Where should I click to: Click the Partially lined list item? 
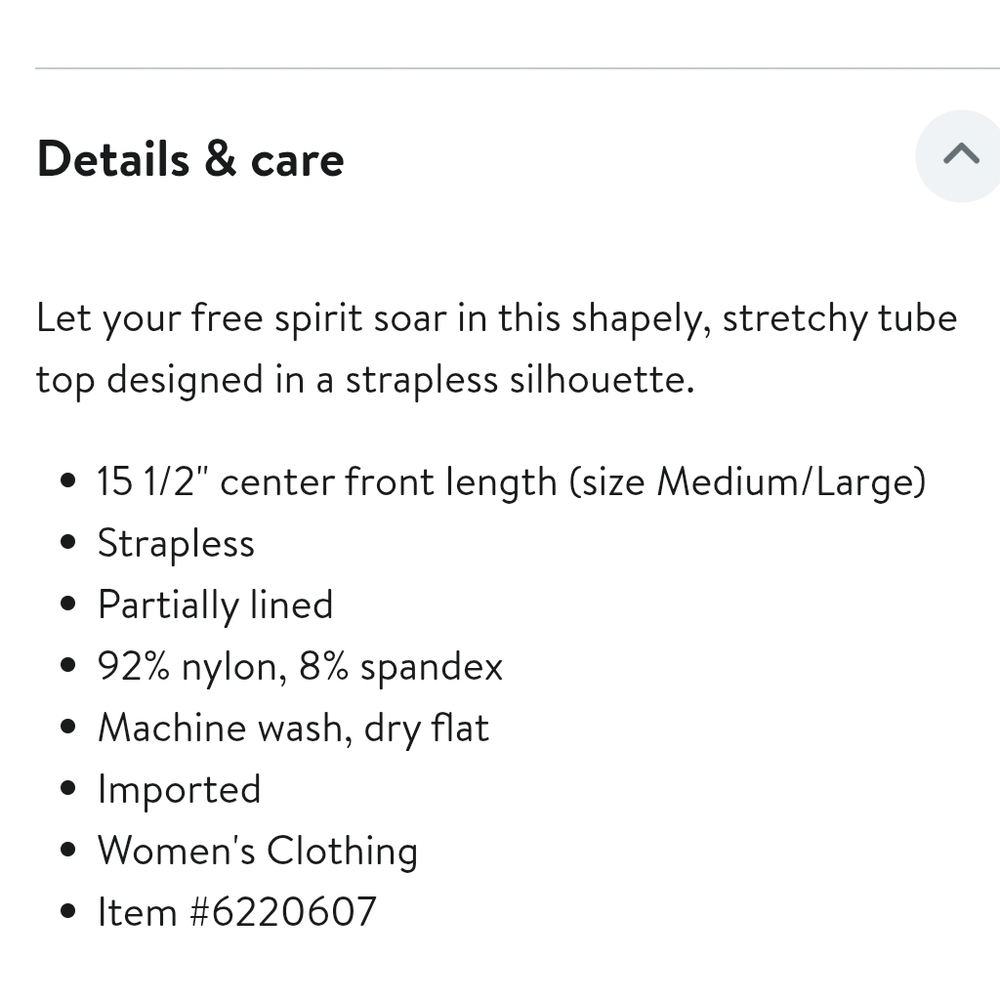(x=215, y=604)
